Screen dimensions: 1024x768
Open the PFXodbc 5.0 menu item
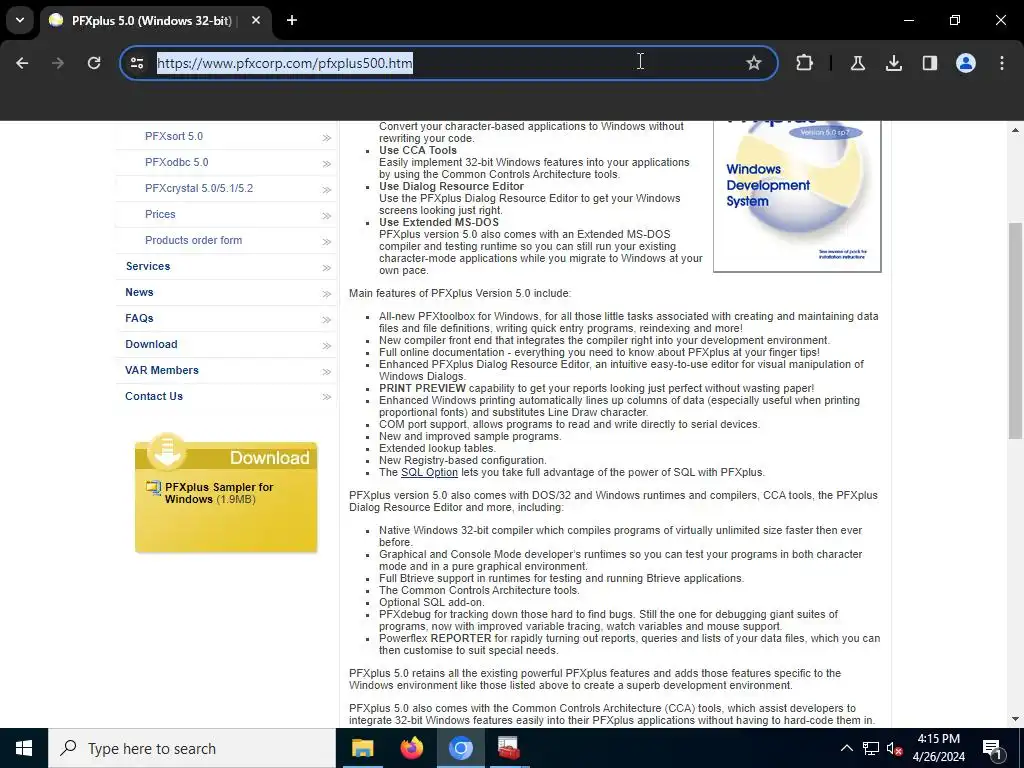(x=176, y=162)
